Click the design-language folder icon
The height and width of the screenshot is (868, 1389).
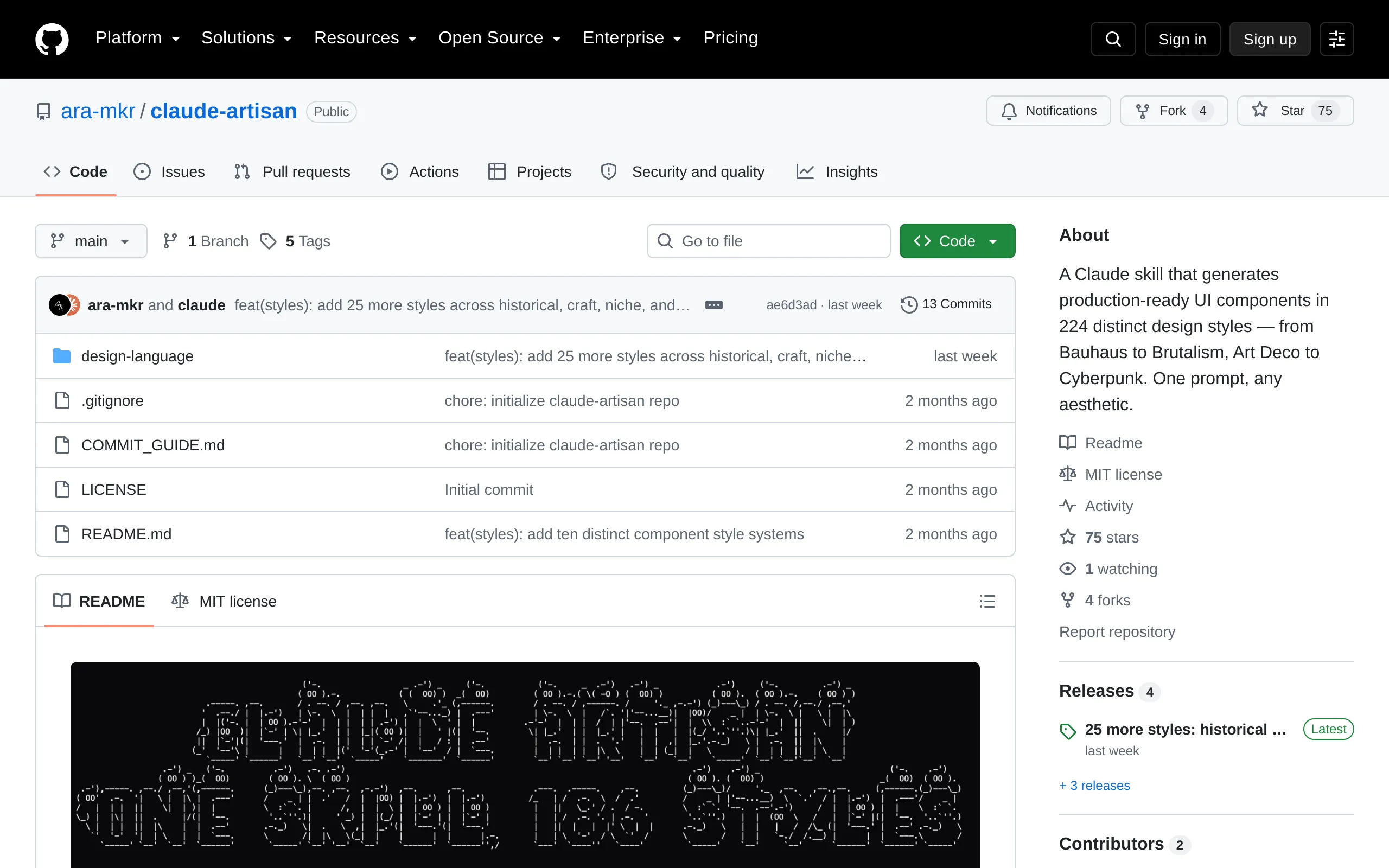(62, 356)
